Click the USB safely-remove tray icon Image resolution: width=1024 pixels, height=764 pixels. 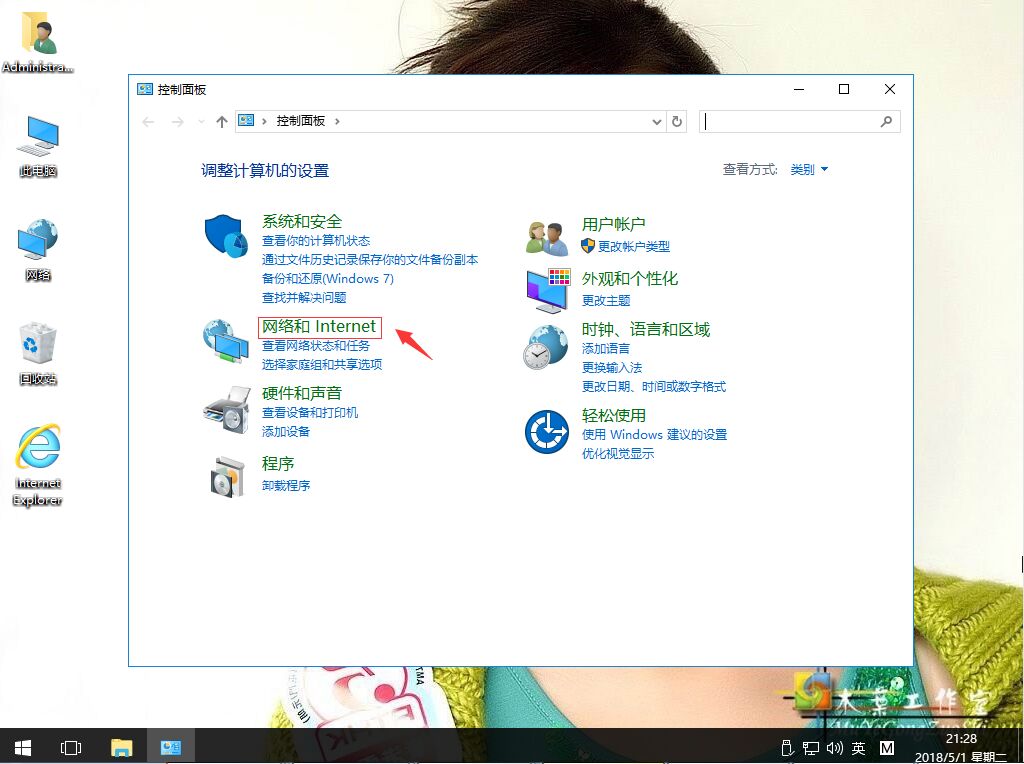click(x=788, y=748)
